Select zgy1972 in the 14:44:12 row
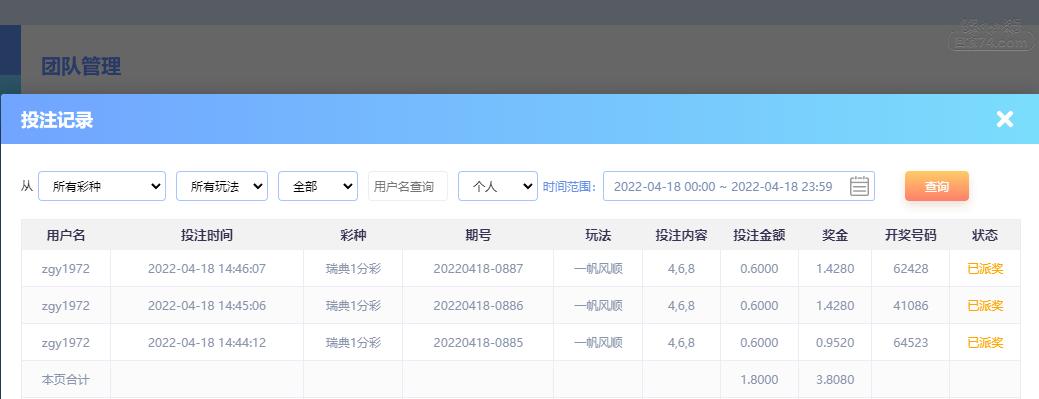1039x399 pixels. coord(66,343)
